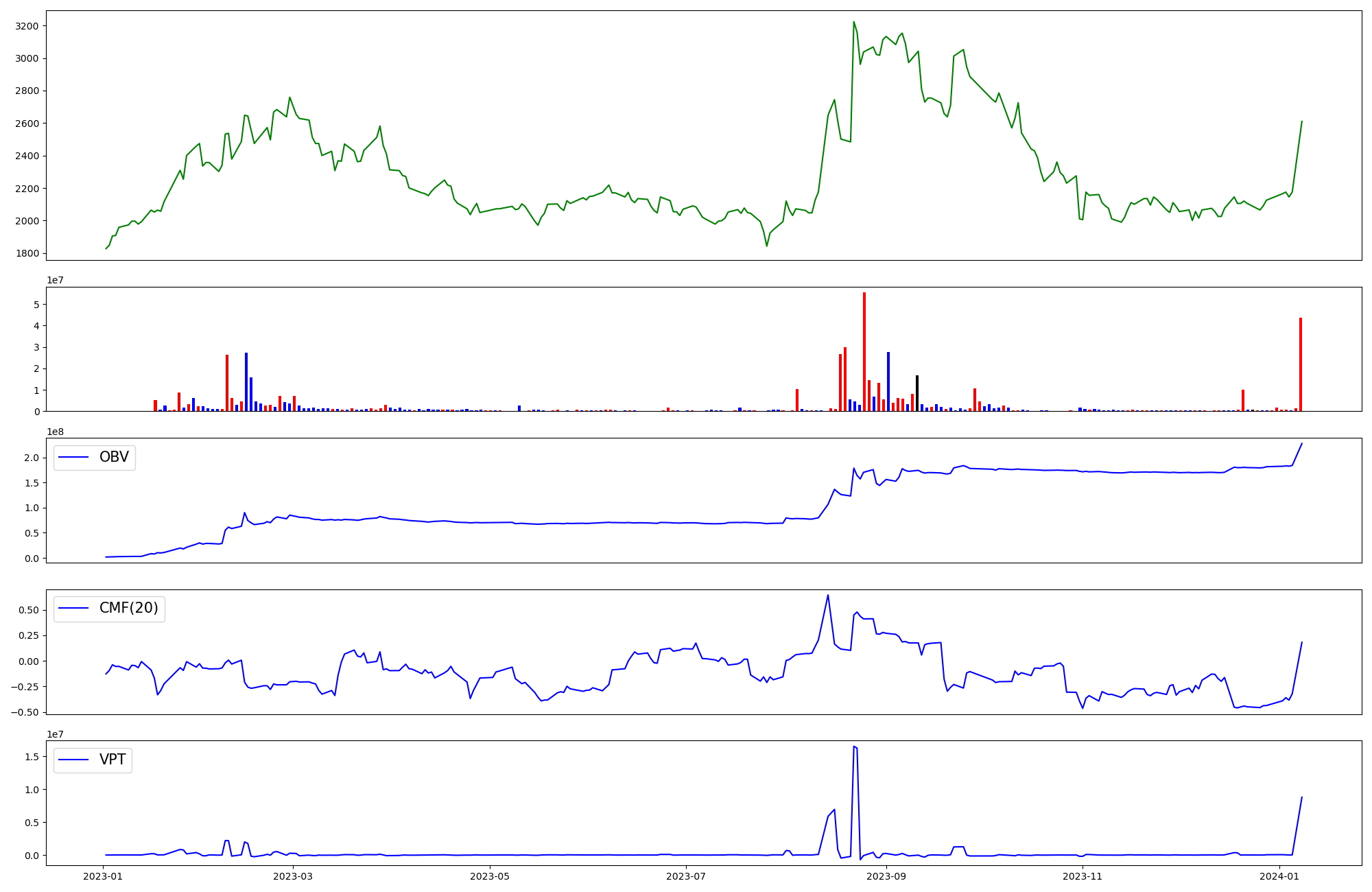Viewport: 1372px width, 892px height.
Task: Click the 2024-01 x-axis date label
Action: (1280, 876)
